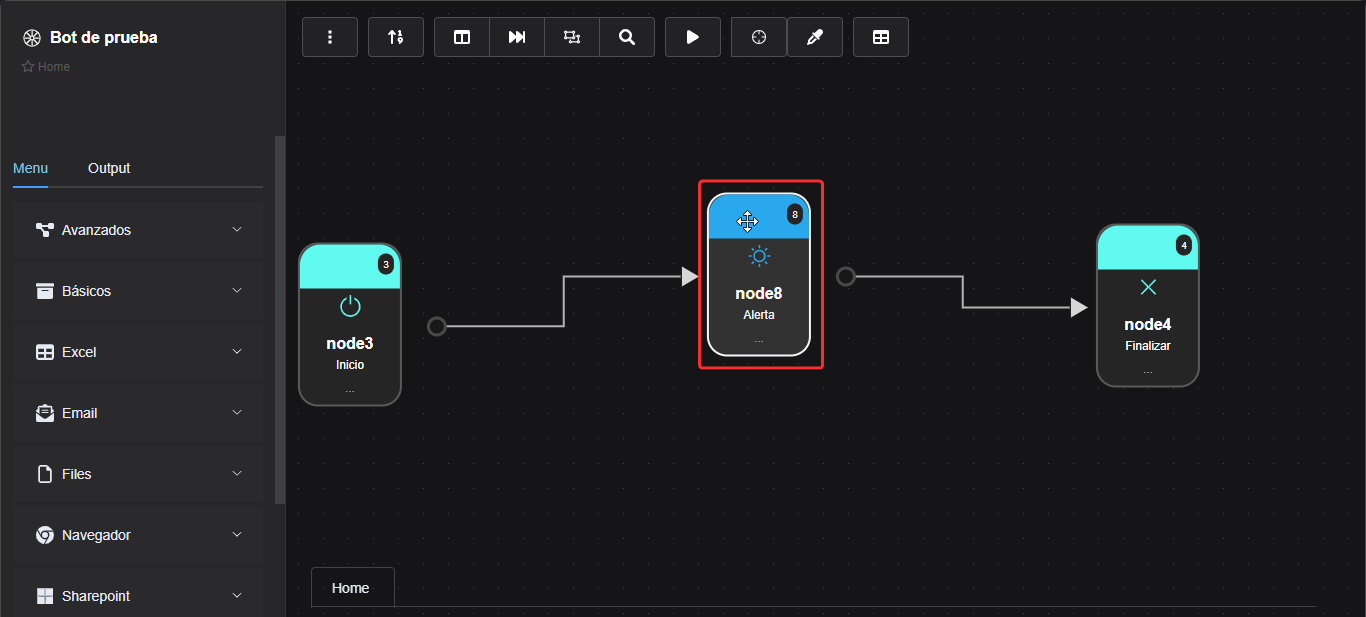Select the node8 title text
Screen dimensions: 1366x617
pyautogui.click(x=759, y=294)
